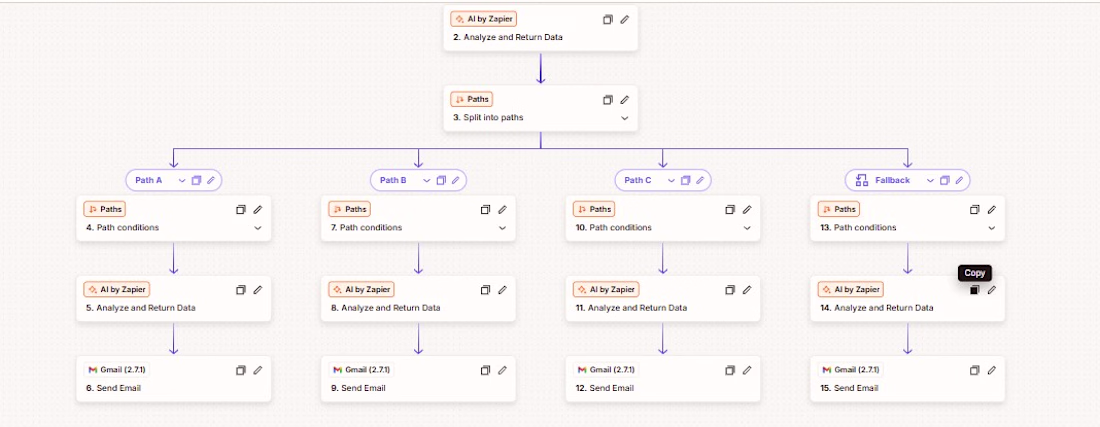The height and width of the screenshot is (427, 1100).
Task: Expand step 4 Path conditions chevron
Action: coord(258,228)
